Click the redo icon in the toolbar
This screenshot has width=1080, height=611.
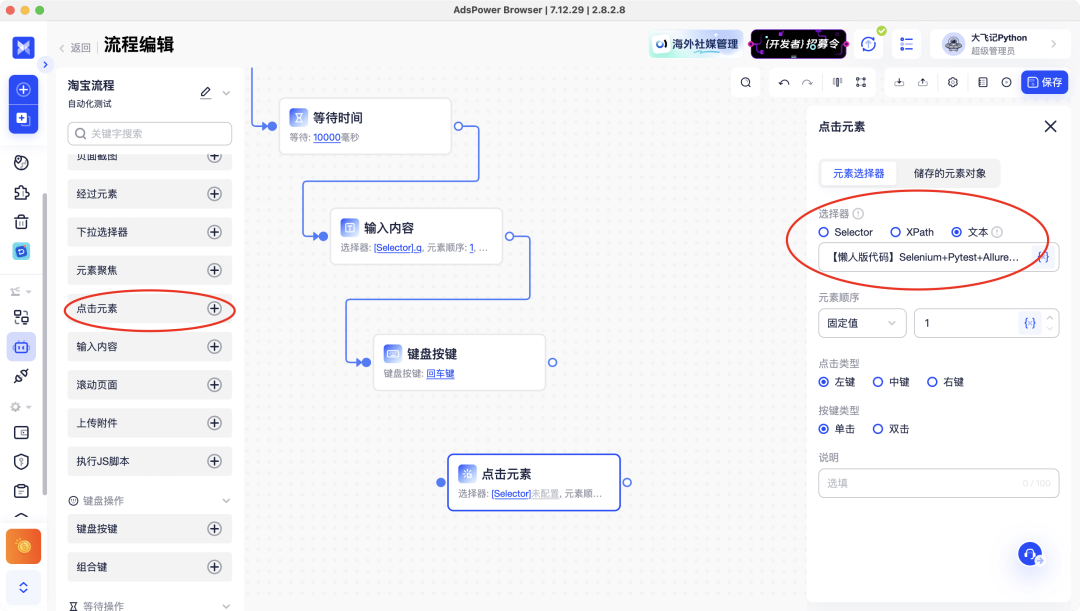807,82
